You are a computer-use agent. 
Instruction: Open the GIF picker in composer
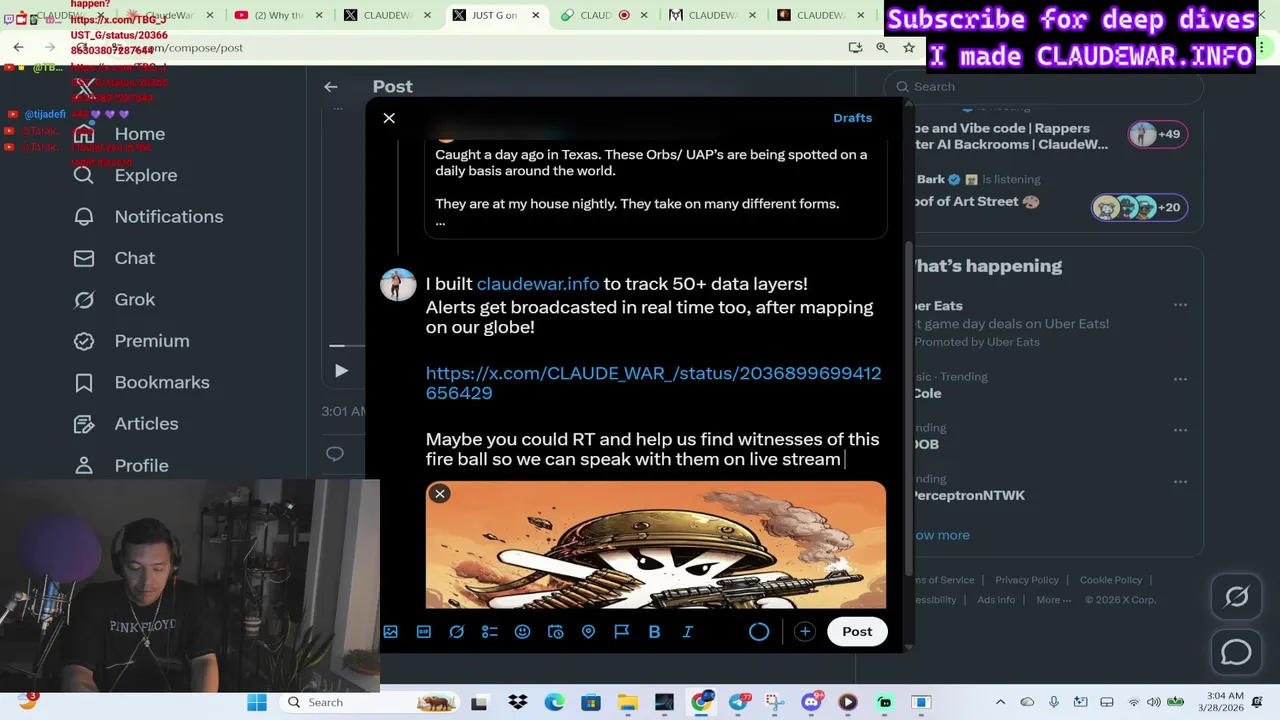[424, 632]
